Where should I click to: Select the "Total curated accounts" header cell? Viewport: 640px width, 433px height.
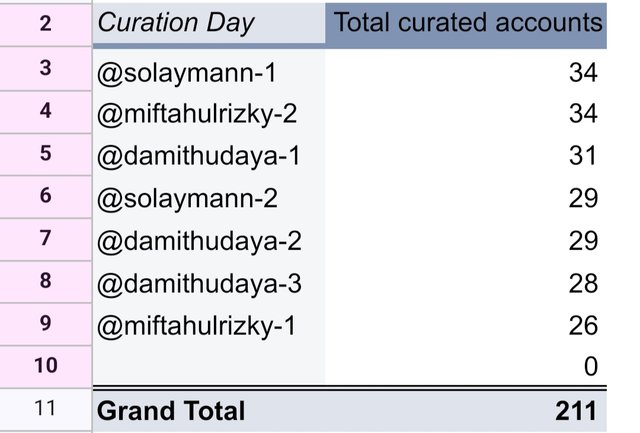pyautogui.click(x=466, y=23)
